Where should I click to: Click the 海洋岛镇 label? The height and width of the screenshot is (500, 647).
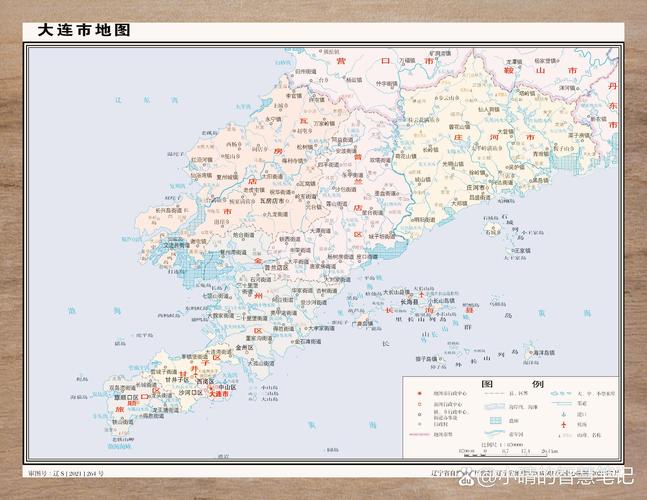click(544, 353)
